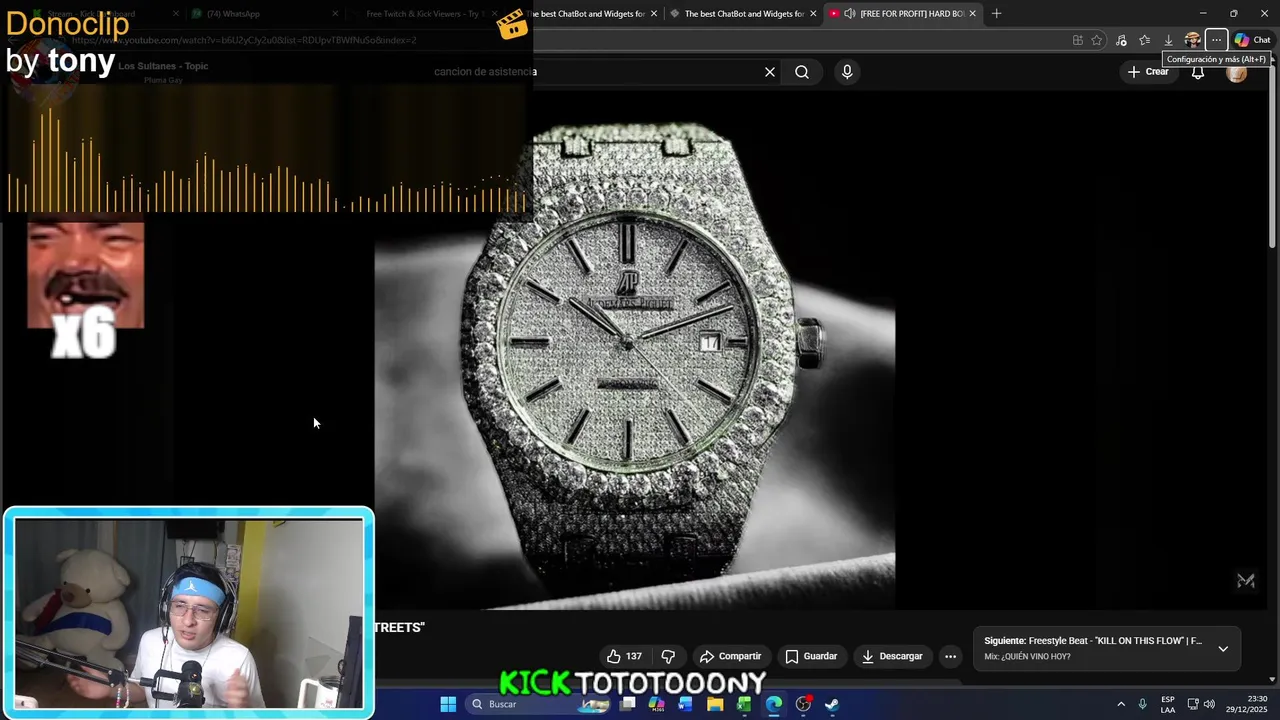
Task: Close the second 'The best ChatBot' tab
Action: [813, 14]
